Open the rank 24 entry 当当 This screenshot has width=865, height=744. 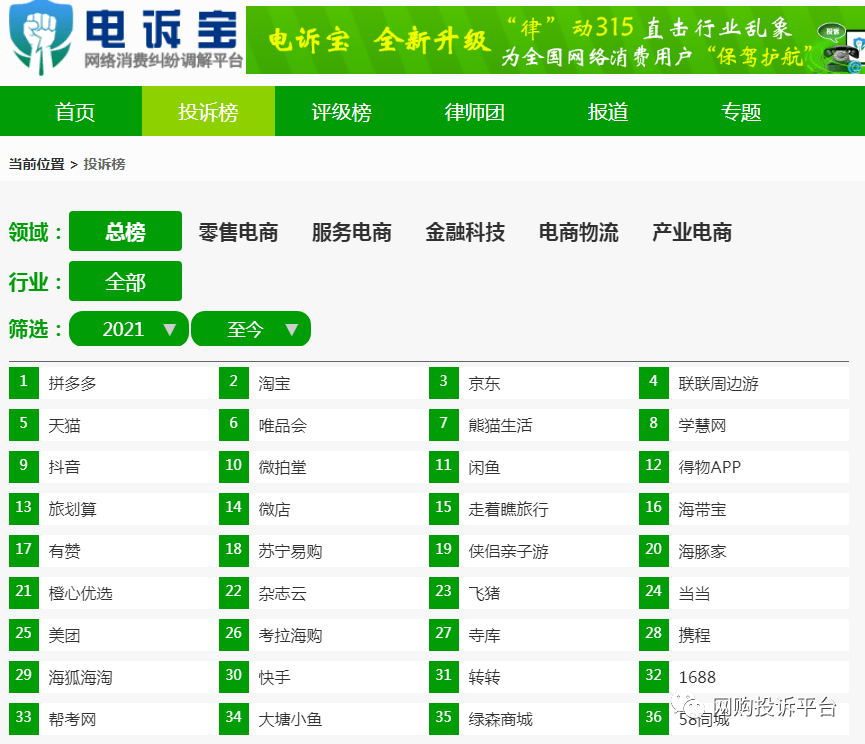point(694,593)
